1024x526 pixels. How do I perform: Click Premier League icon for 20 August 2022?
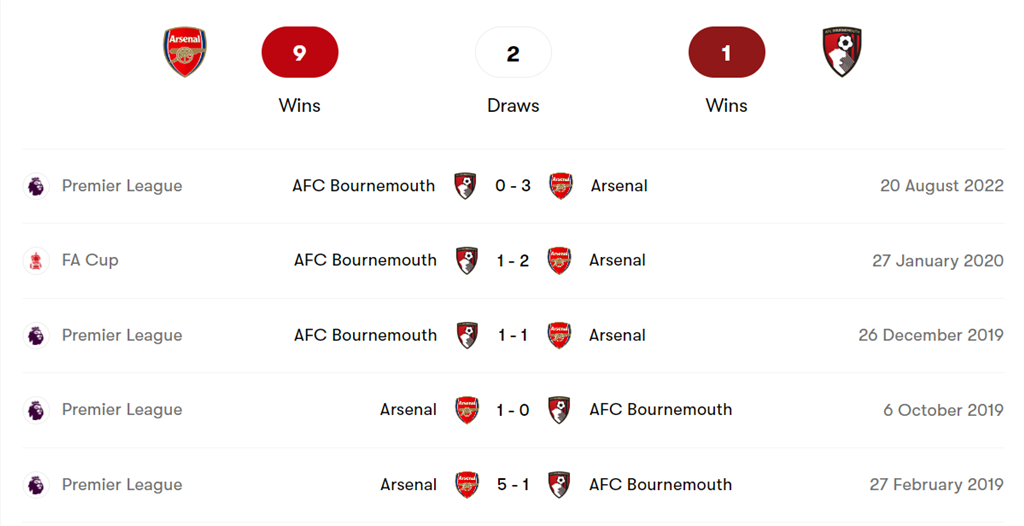point(36,186)
